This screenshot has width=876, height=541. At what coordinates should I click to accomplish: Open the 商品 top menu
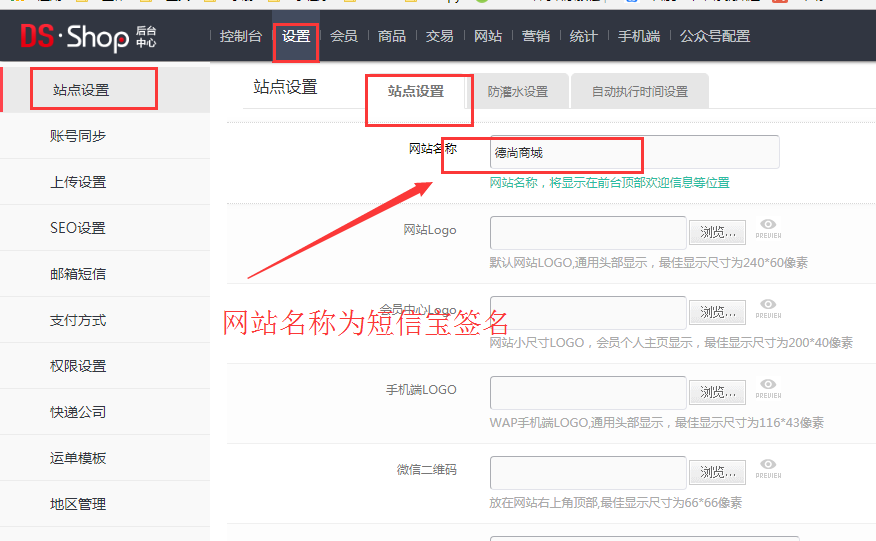point(392,36)
